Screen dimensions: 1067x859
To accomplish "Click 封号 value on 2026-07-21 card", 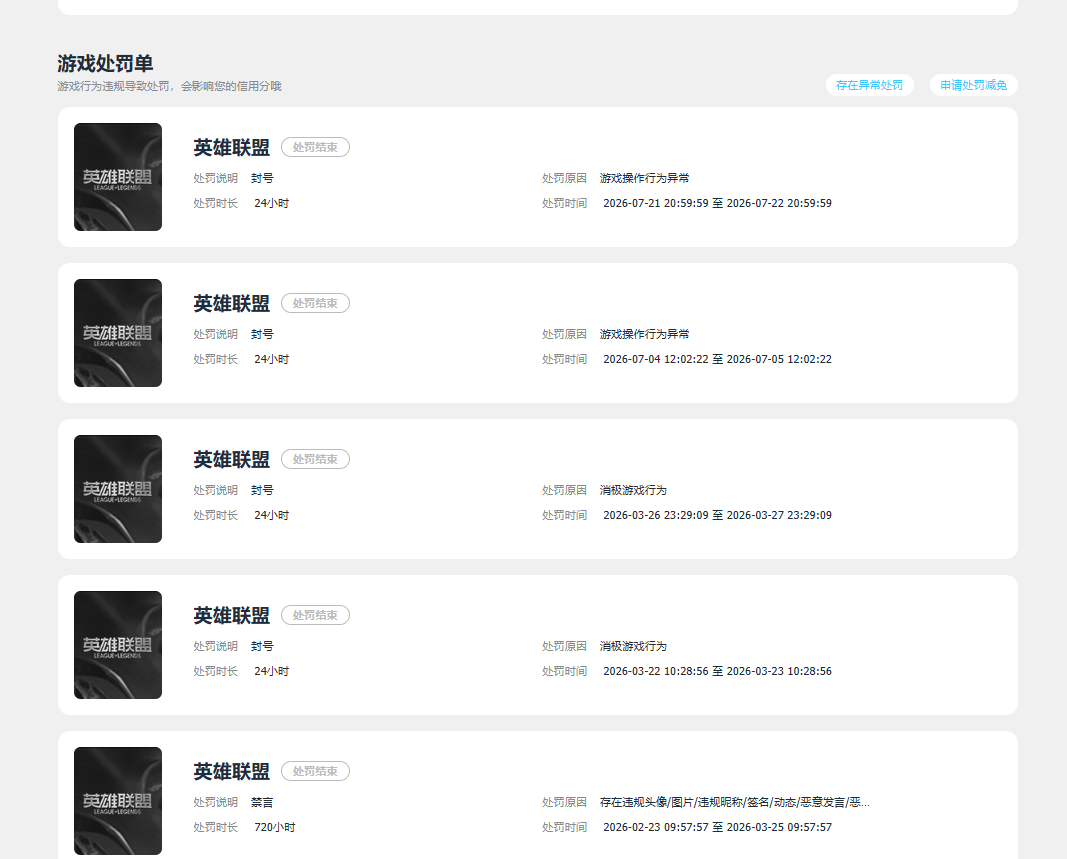I will click(262, 178).
